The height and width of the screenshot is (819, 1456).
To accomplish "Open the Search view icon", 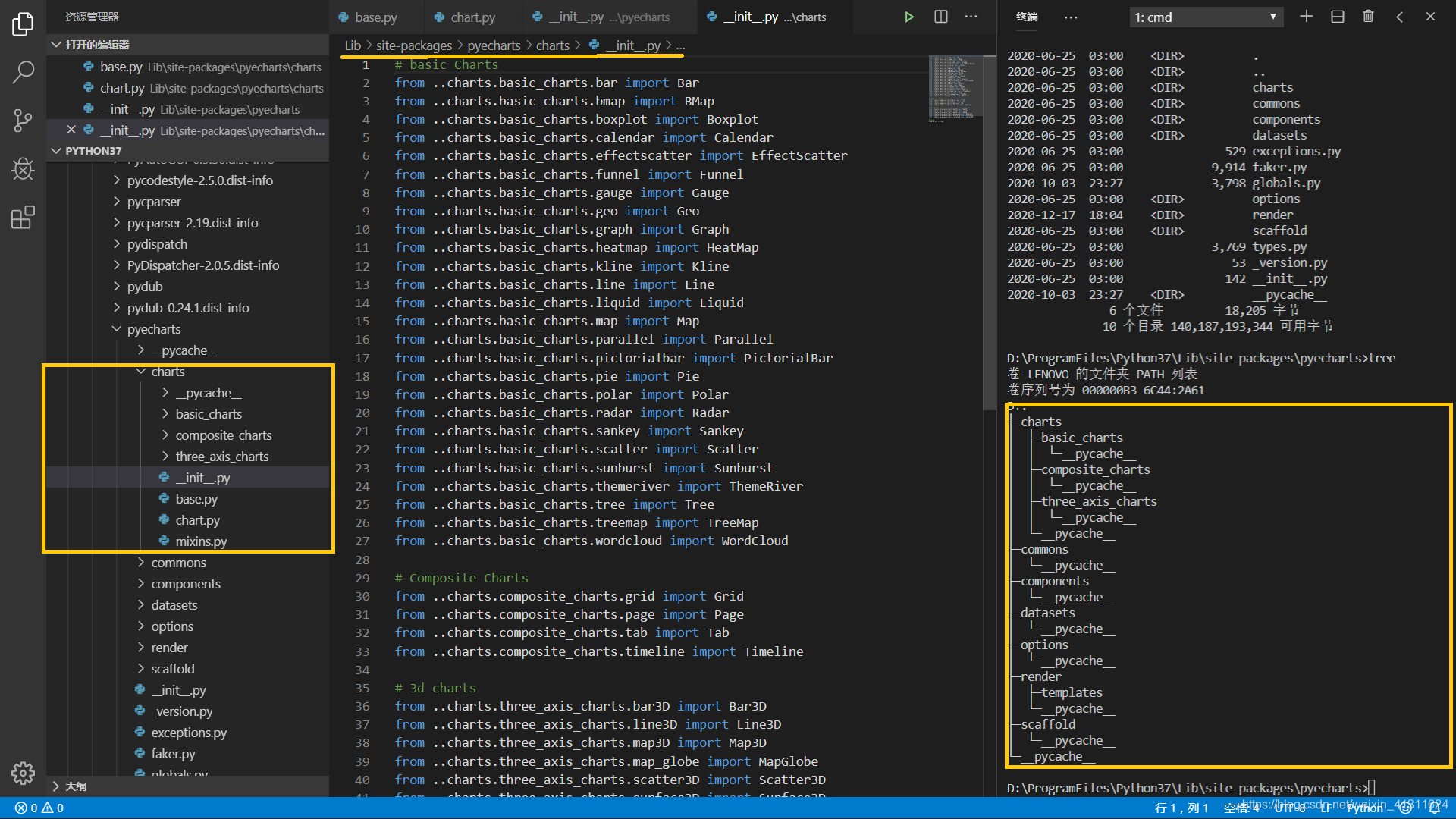I will pos(23,73).
